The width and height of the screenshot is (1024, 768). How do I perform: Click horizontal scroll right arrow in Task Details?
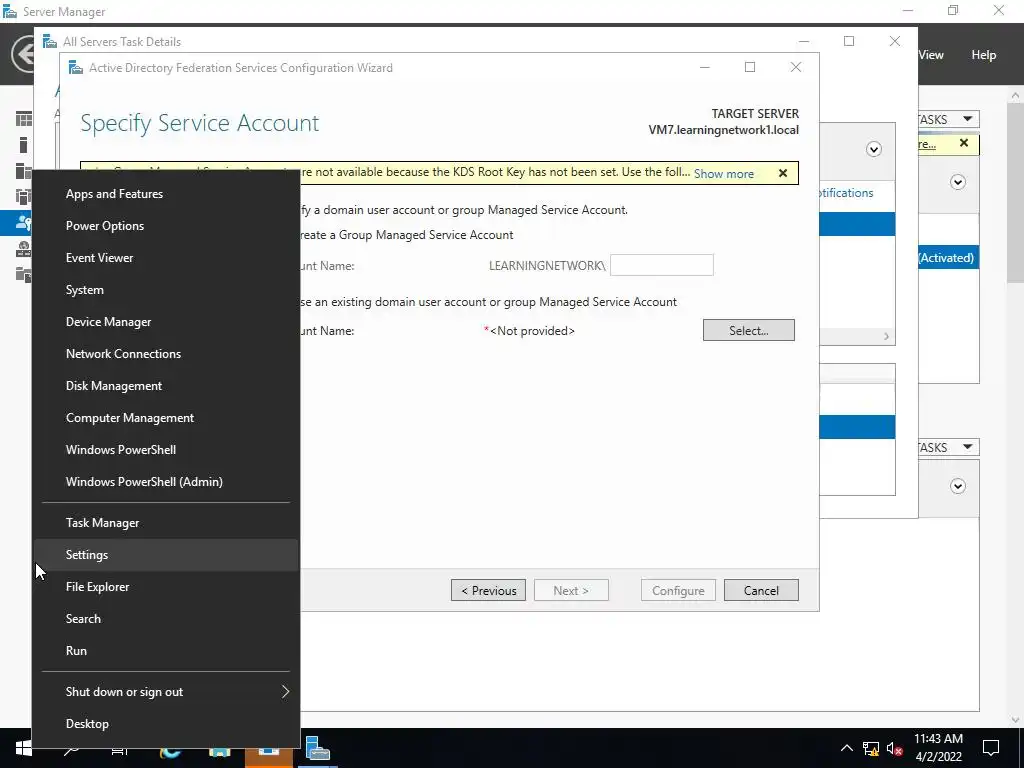click(x=886, y=336)
